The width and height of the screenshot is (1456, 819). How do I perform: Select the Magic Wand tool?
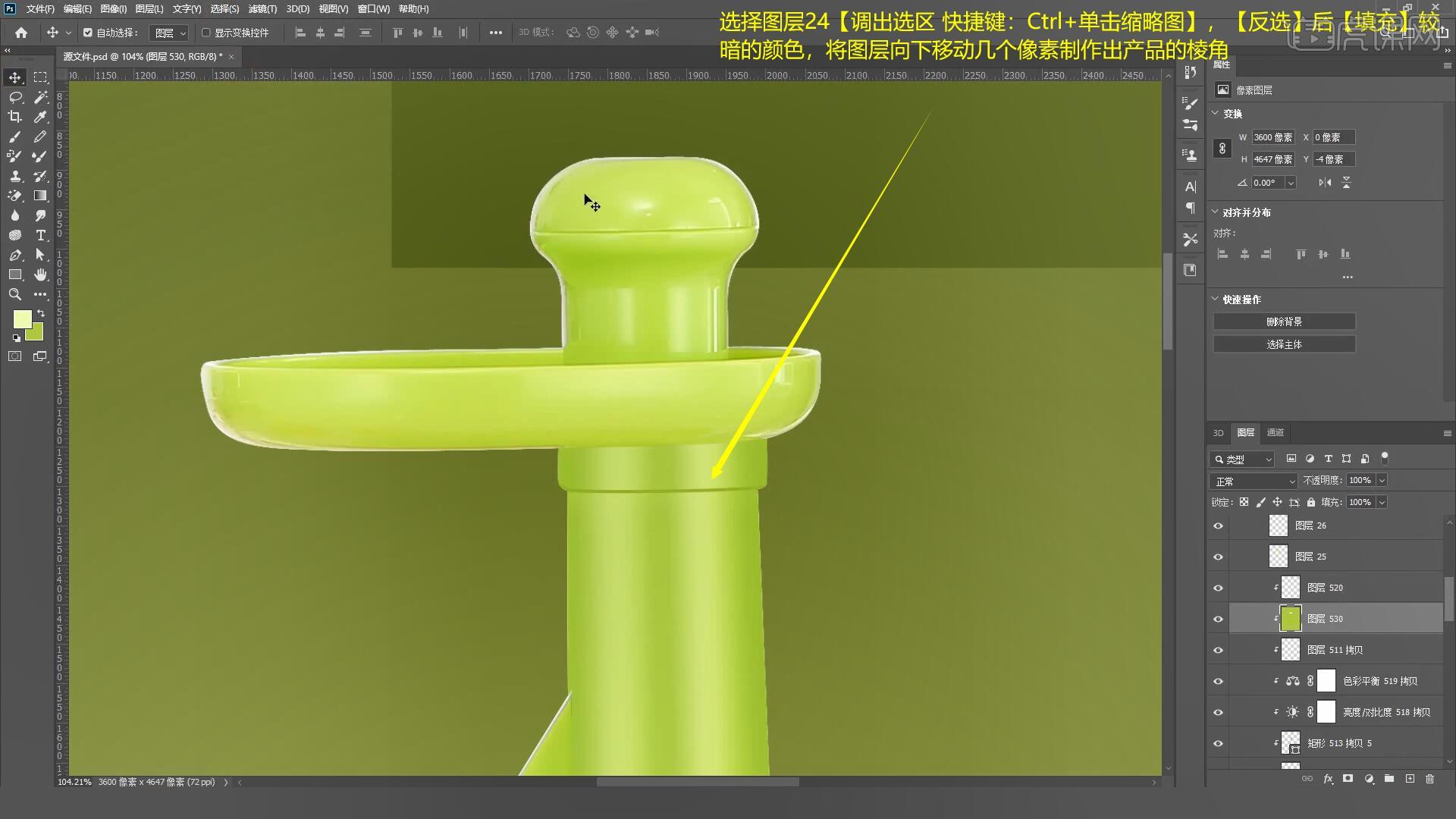pyautogui.click(x=40, y=97)
